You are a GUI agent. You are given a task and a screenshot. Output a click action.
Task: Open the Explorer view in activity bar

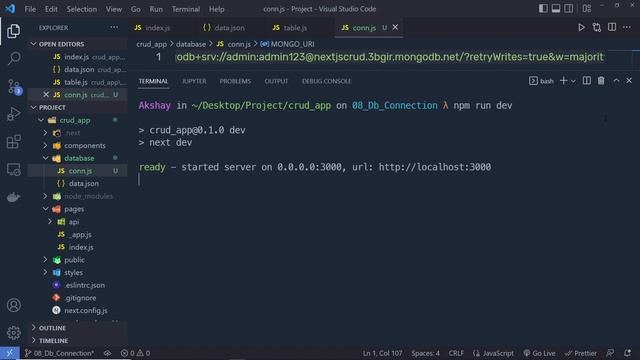click(x=13, y=31)
